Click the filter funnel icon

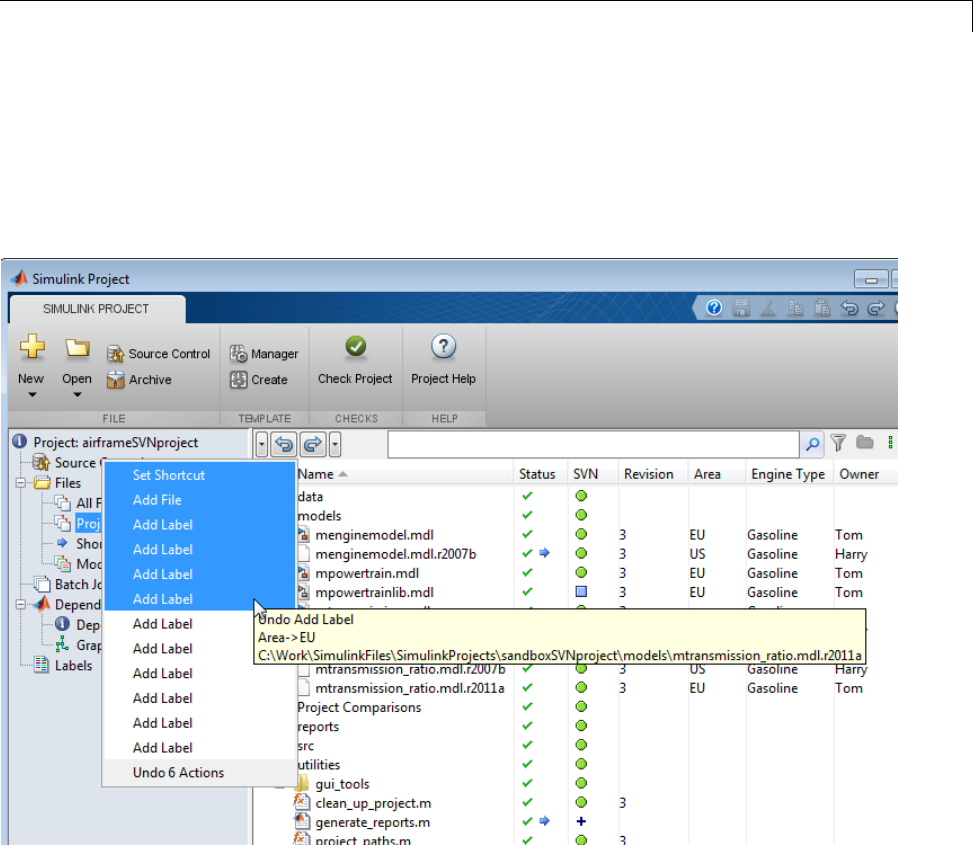tap(838, 442)
